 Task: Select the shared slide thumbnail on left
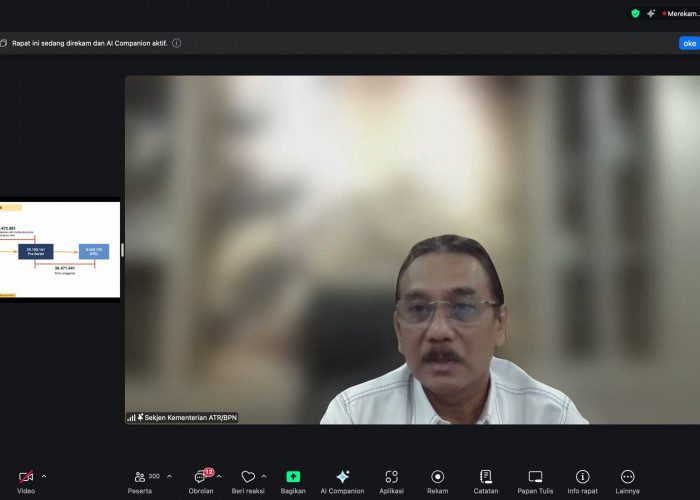pos(60,250)
